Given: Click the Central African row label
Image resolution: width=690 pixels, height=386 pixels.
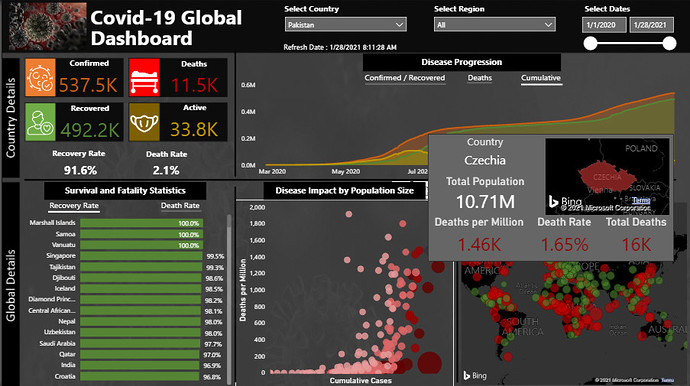Looking at the screenshot, I should [51, 311].
